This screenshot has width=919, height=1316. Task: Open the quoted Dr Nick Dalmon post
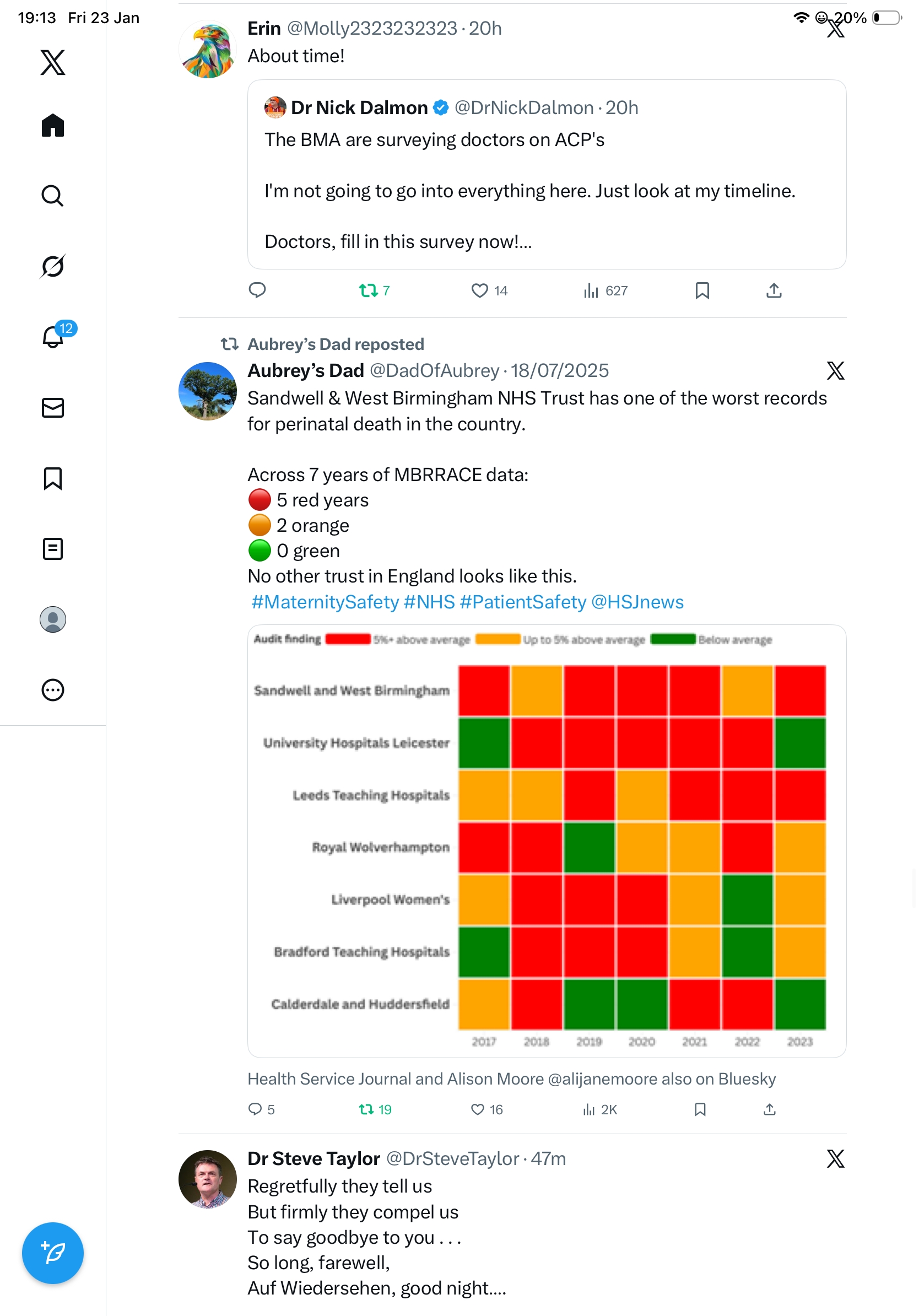pos(547,174)
